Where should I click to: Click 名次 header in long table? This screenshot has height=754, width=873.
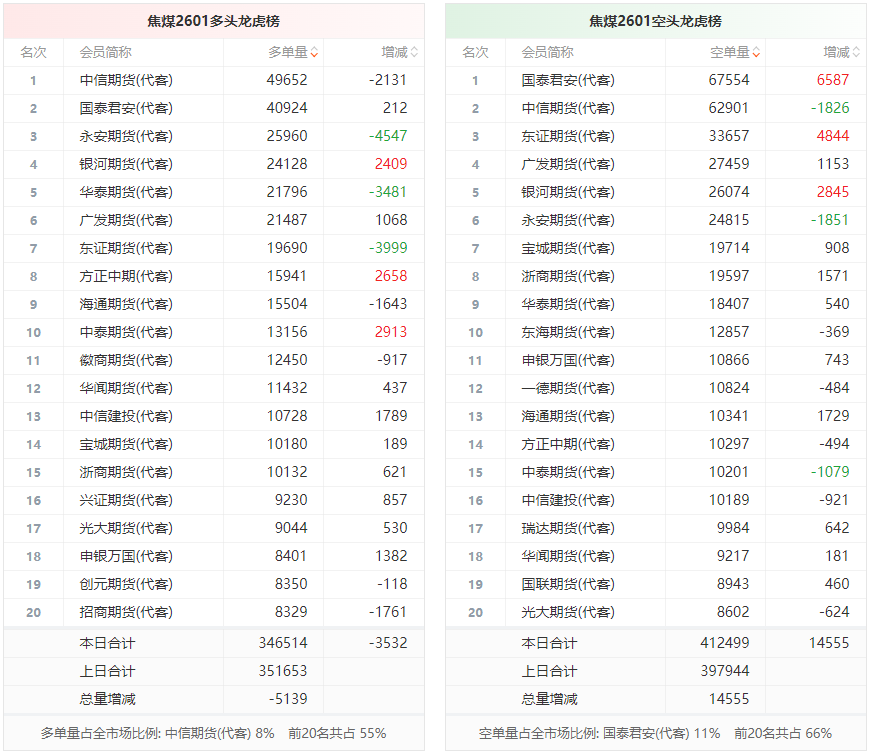33,52
